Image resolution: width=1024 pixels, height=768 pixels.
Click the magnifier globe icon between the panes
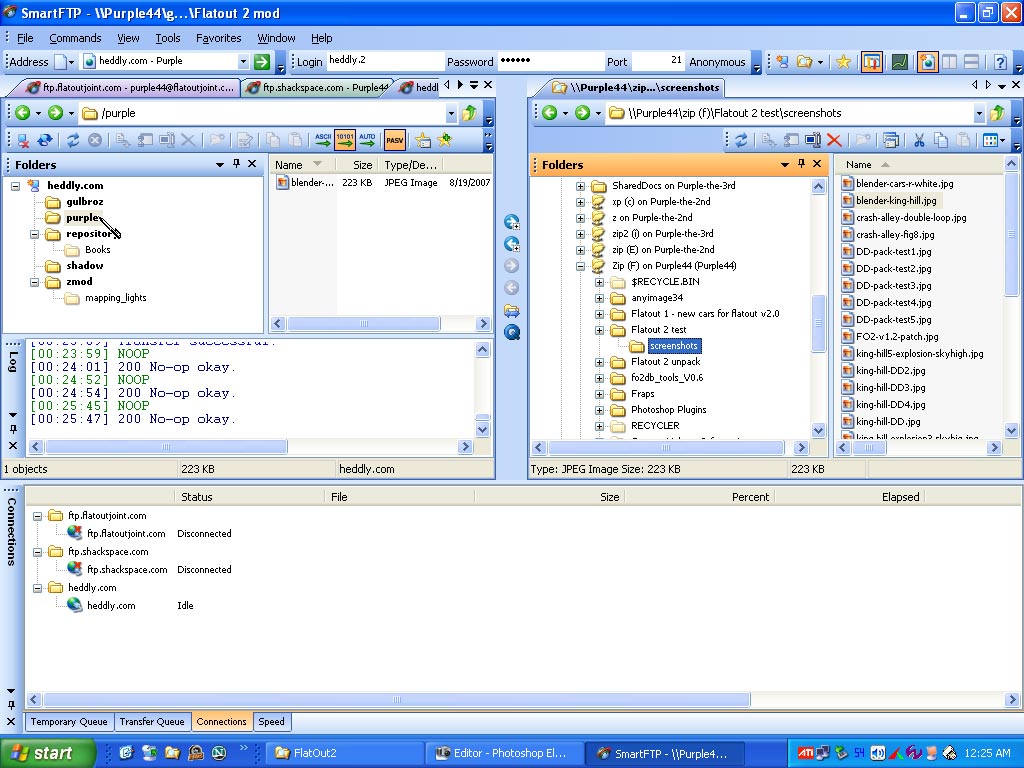[512, 332]
